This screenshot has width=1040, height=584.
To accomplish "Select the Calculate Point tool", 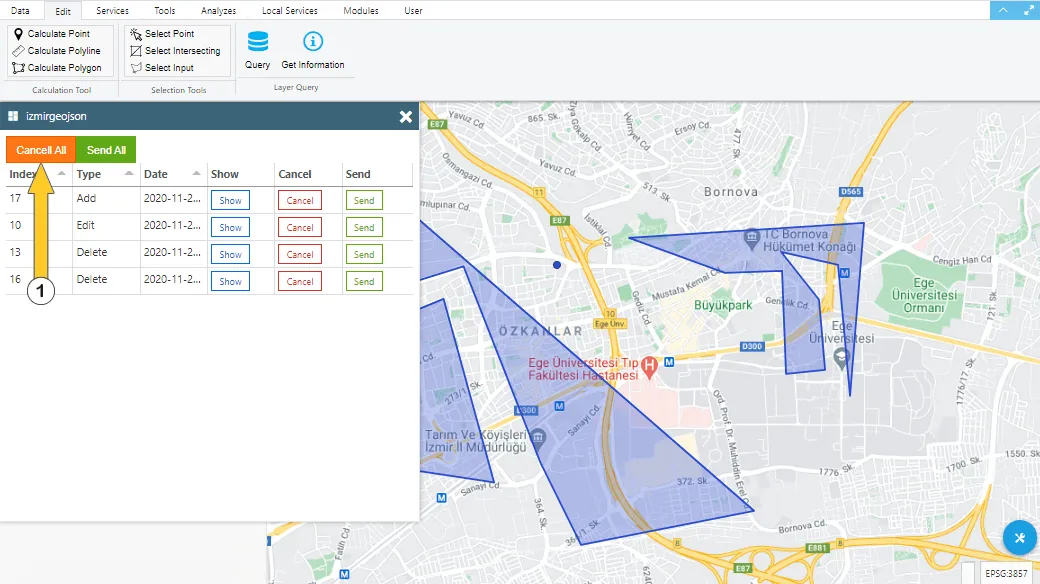I will click(52, 34).
